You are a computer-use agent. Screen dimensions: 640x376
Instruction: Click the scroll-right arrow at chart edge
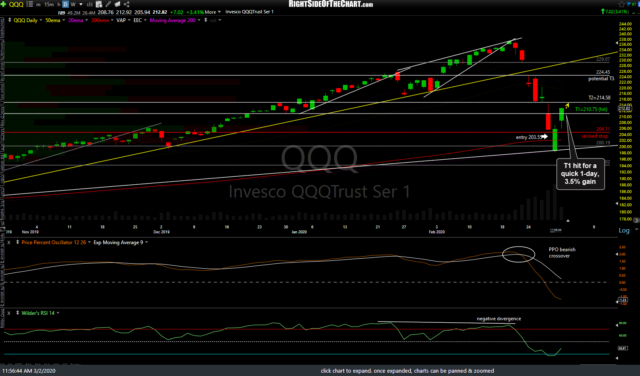click(636, 220)
